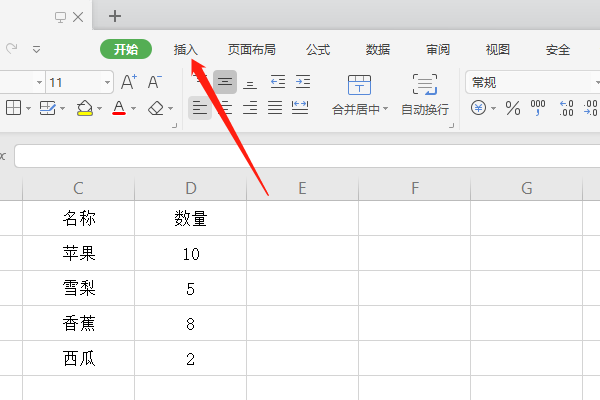Viewport: 600px width, 400px height.
Task: Toggle 自动换行 wrap text
Action: coord(425,96)
